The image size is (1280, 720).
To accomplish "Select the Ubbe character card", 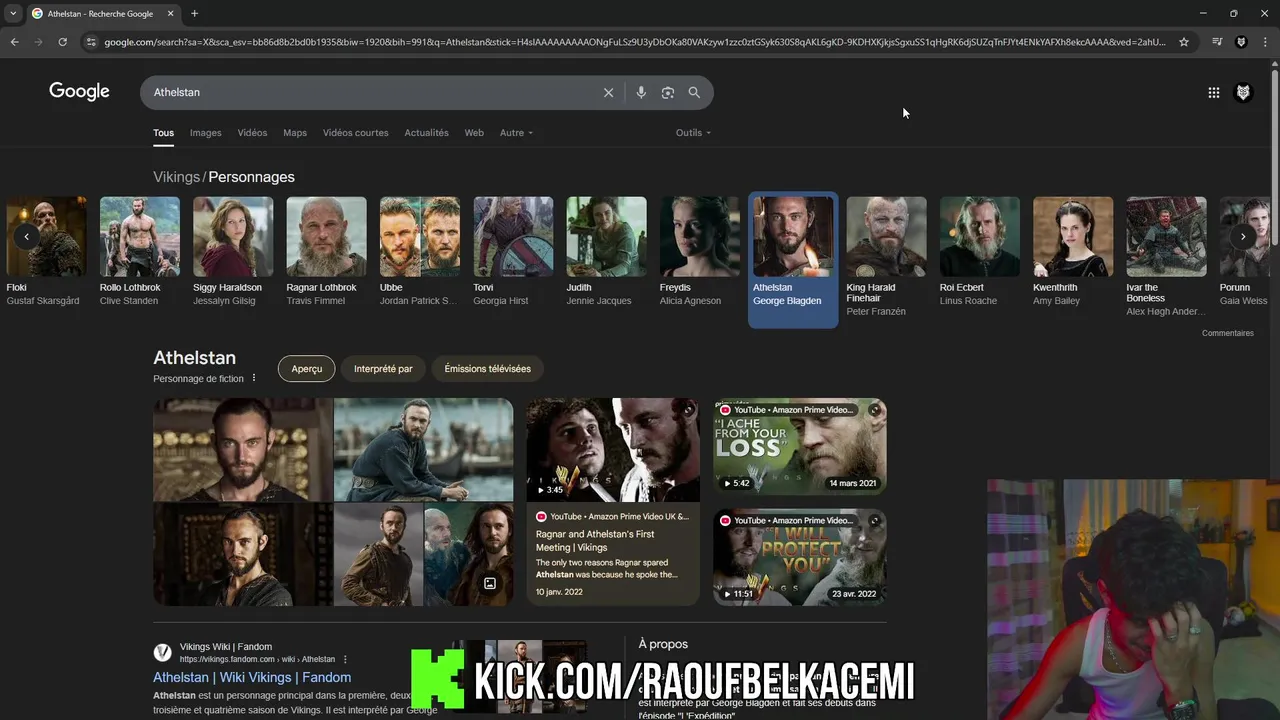I will pyautogui.click(x=420, y=252).
